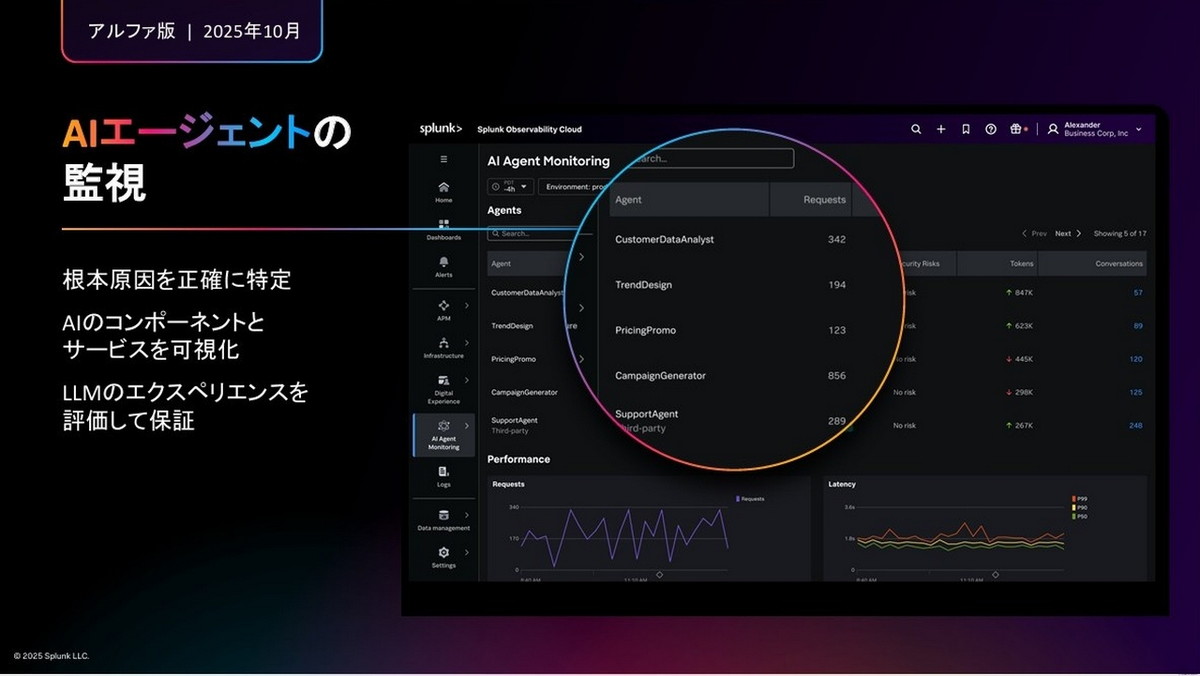Viewport: 1200px width, 676px height.
Task: Click Next to view more agents
Action: [1063, 233]
